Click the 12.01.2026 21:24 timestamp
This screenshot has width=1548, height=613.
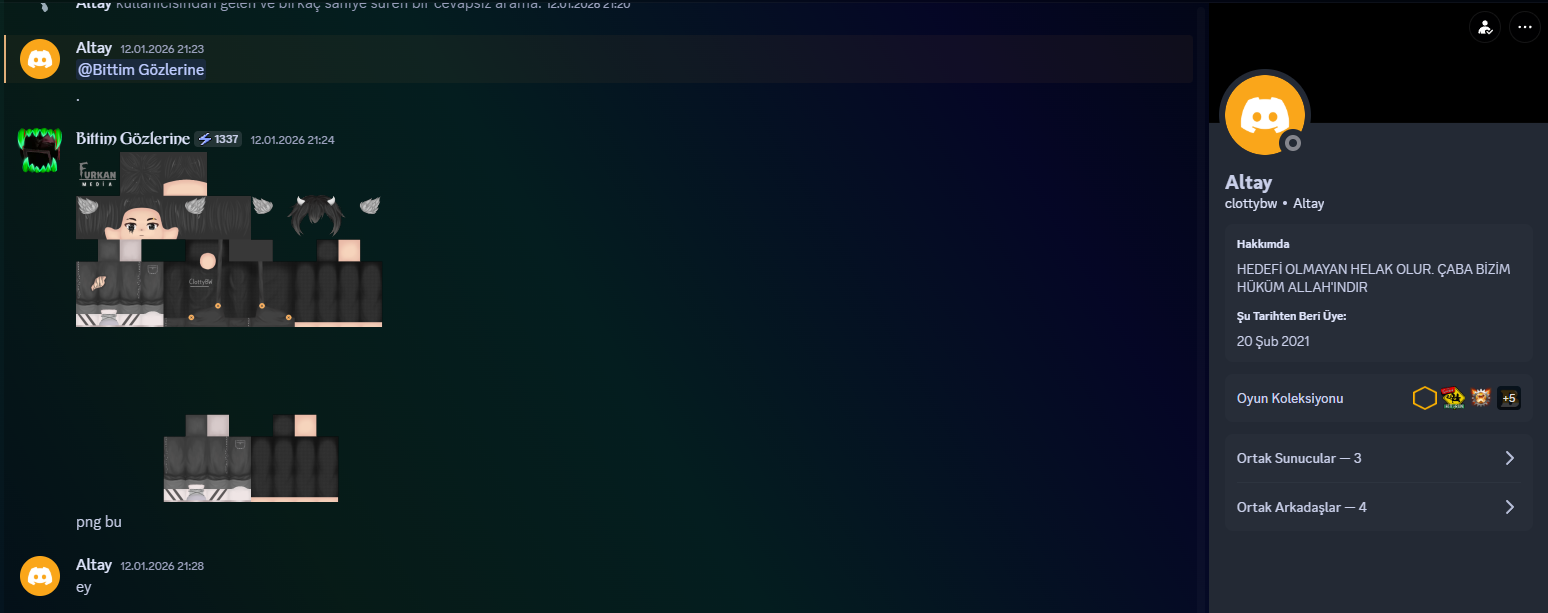point(292,140)
